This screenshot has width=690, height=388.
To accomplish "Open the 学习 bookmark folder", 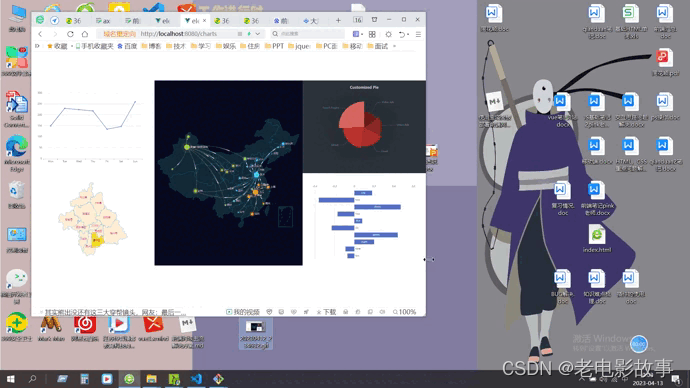I will click(x=201, y=46).
